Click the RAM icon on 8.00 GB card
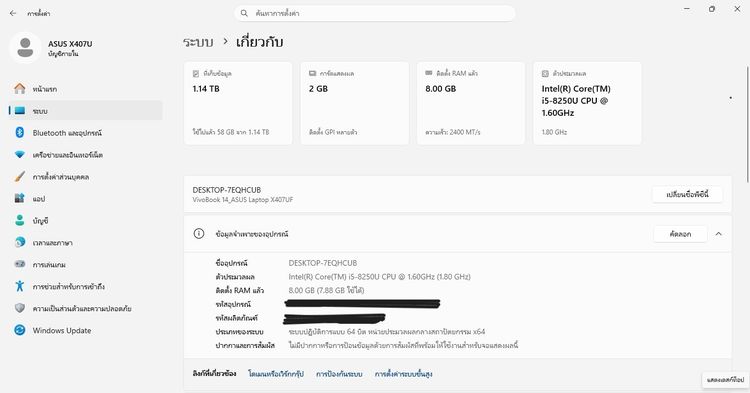This screenshot has width=750, height=393. 429,73
